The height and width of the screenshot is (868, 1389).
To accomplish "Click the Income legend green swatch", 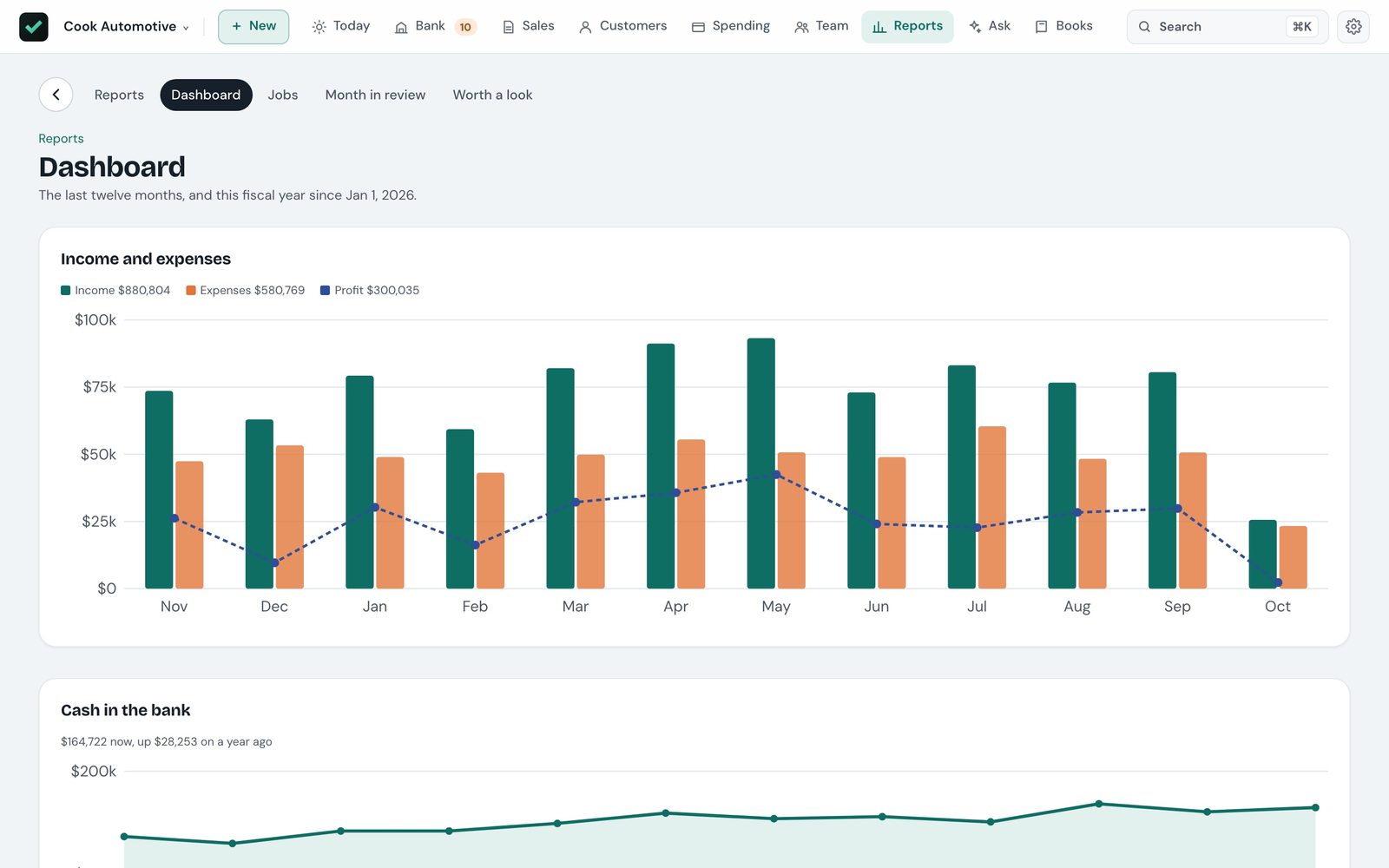I will 65,291.
